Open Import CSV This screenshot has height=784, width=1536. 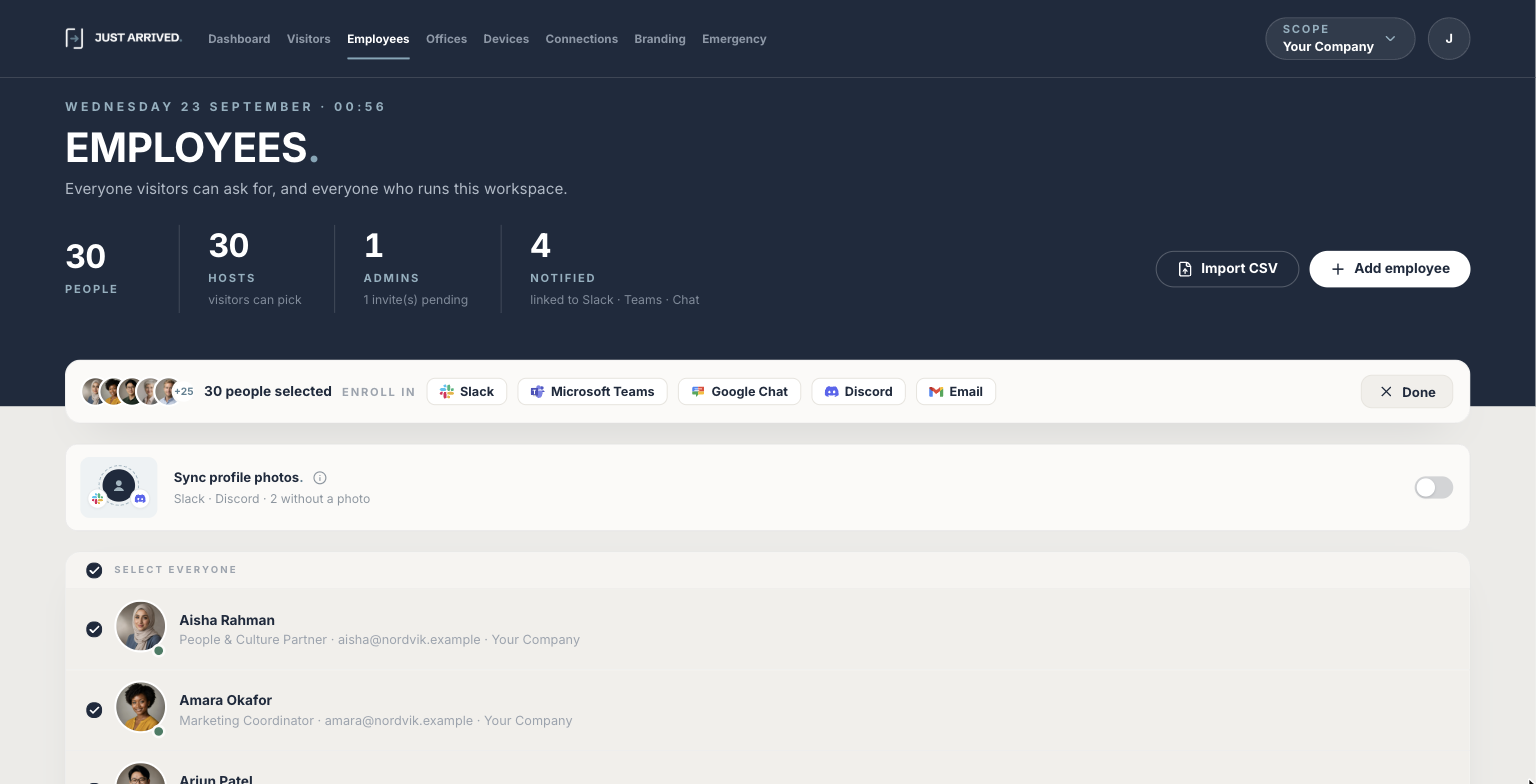tap(1227, 269)
